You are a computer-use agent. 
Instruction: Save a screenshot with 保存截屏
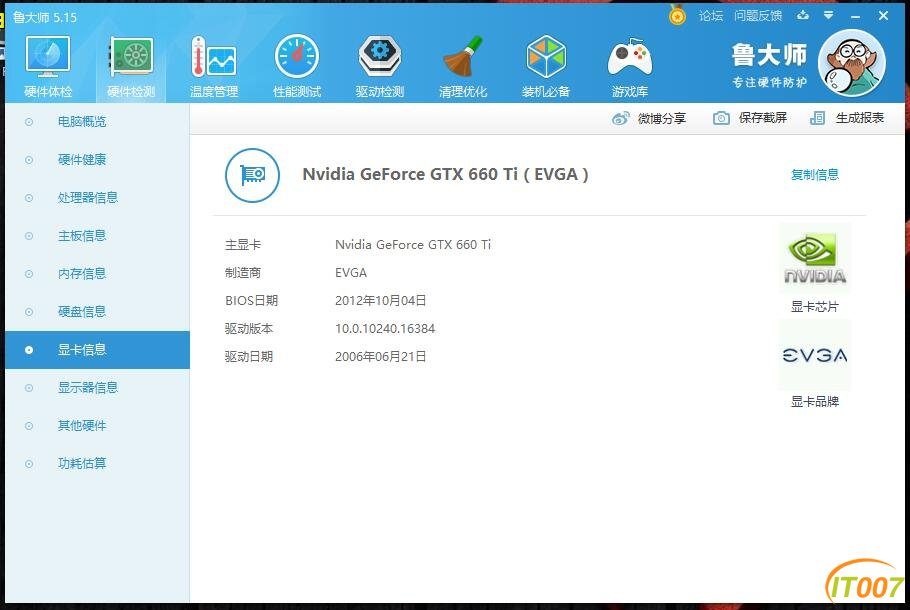750,118
